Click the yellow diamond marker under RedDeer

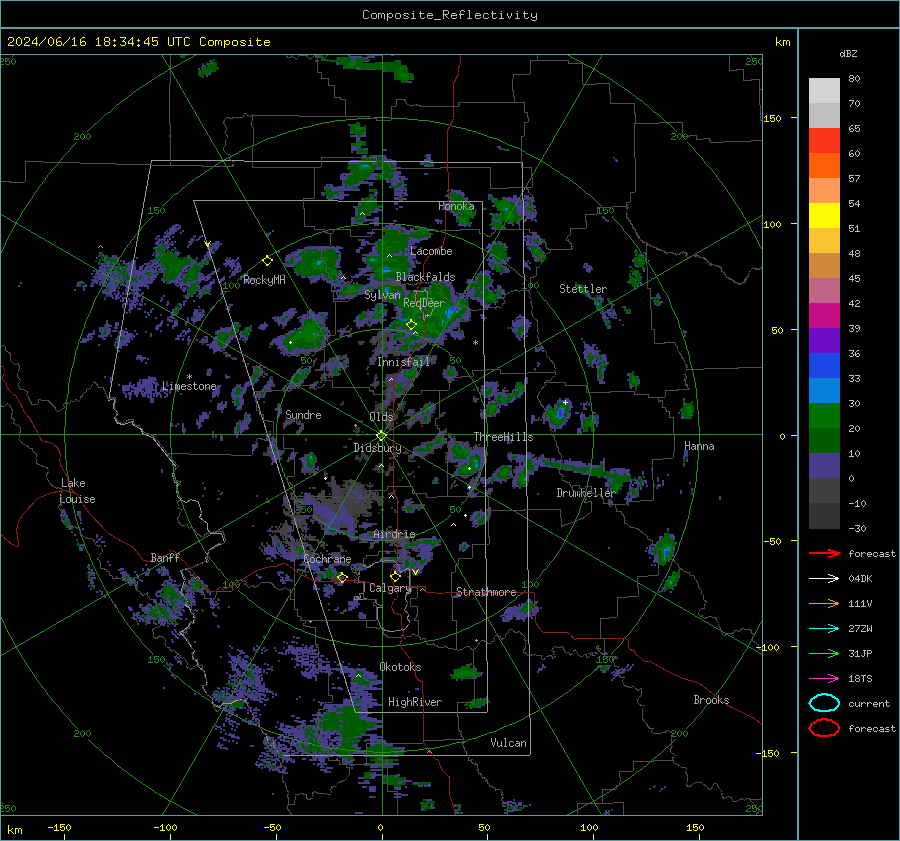coord(411,325)
